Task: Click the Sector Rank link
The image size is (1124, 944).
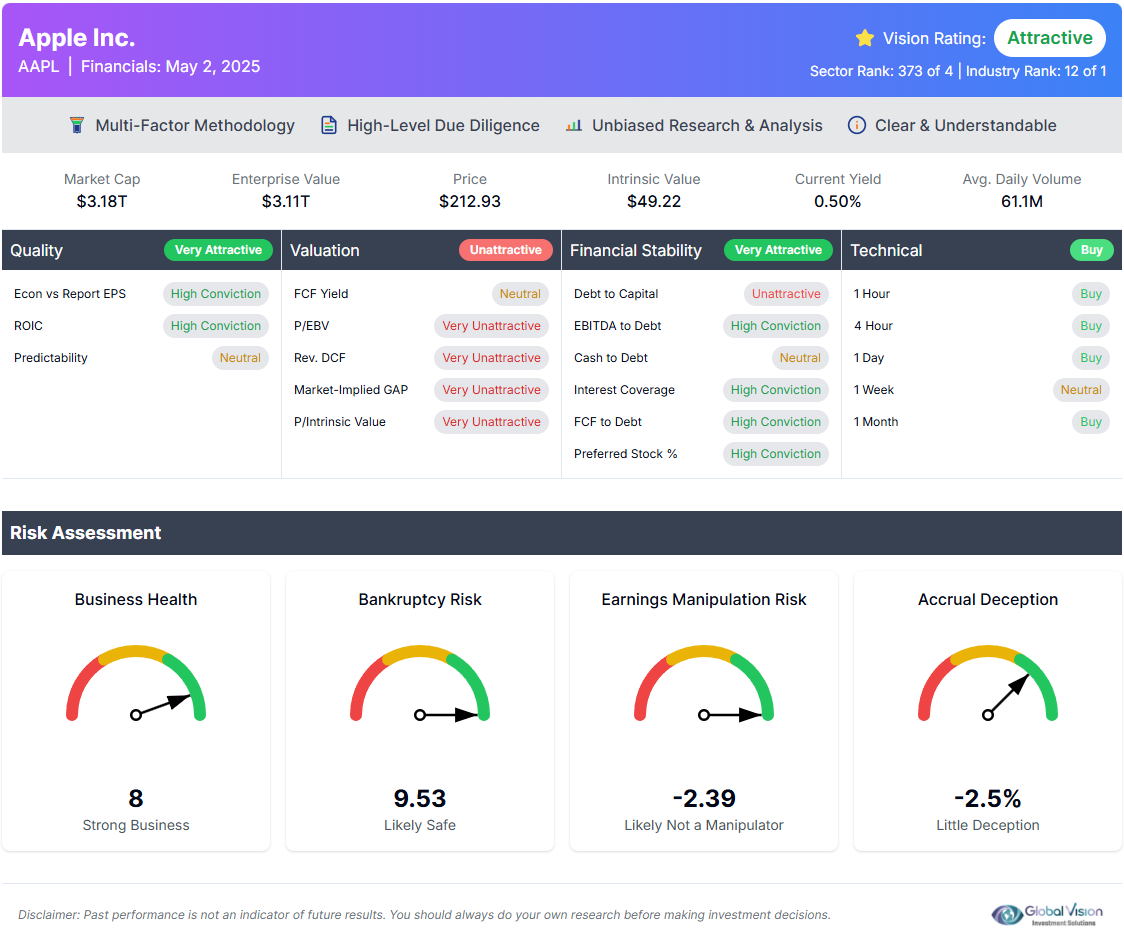Action: click(x=882, y=71)
